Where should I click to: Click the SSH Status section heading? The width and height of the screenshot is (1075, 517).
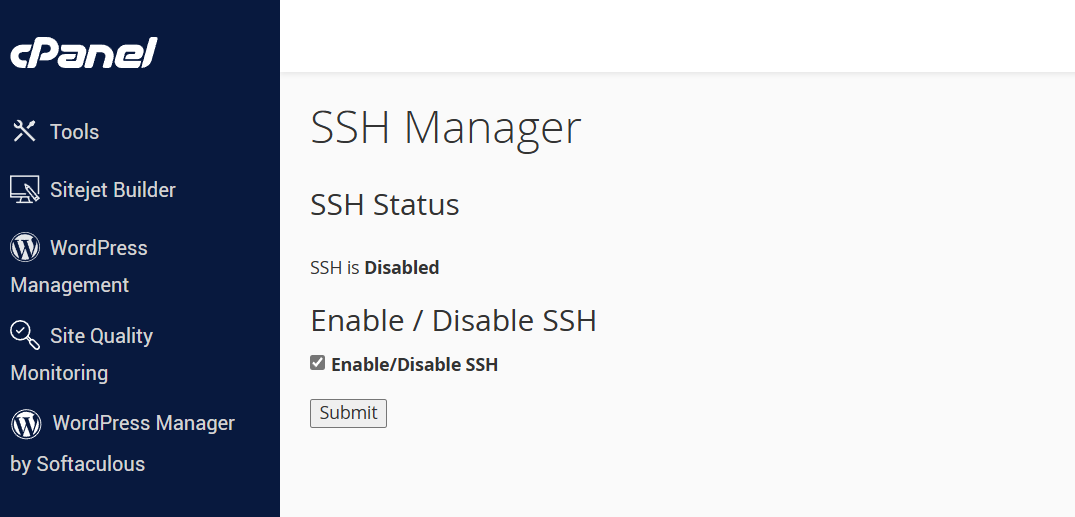tap(385, 204)
